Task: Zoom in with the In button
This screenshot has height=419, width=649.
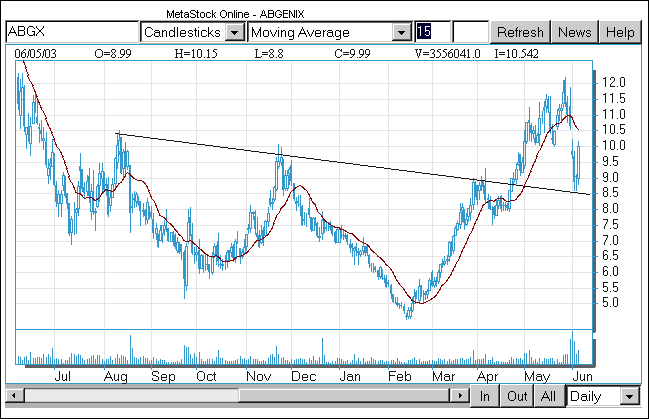Action: pos(485,396)
